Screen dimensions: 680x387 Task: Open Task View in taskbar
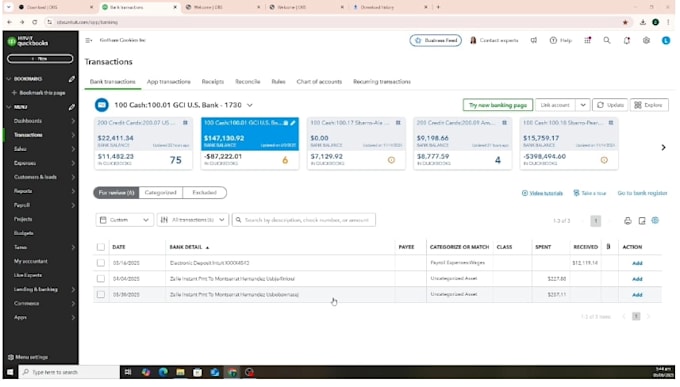pos(128,372)
